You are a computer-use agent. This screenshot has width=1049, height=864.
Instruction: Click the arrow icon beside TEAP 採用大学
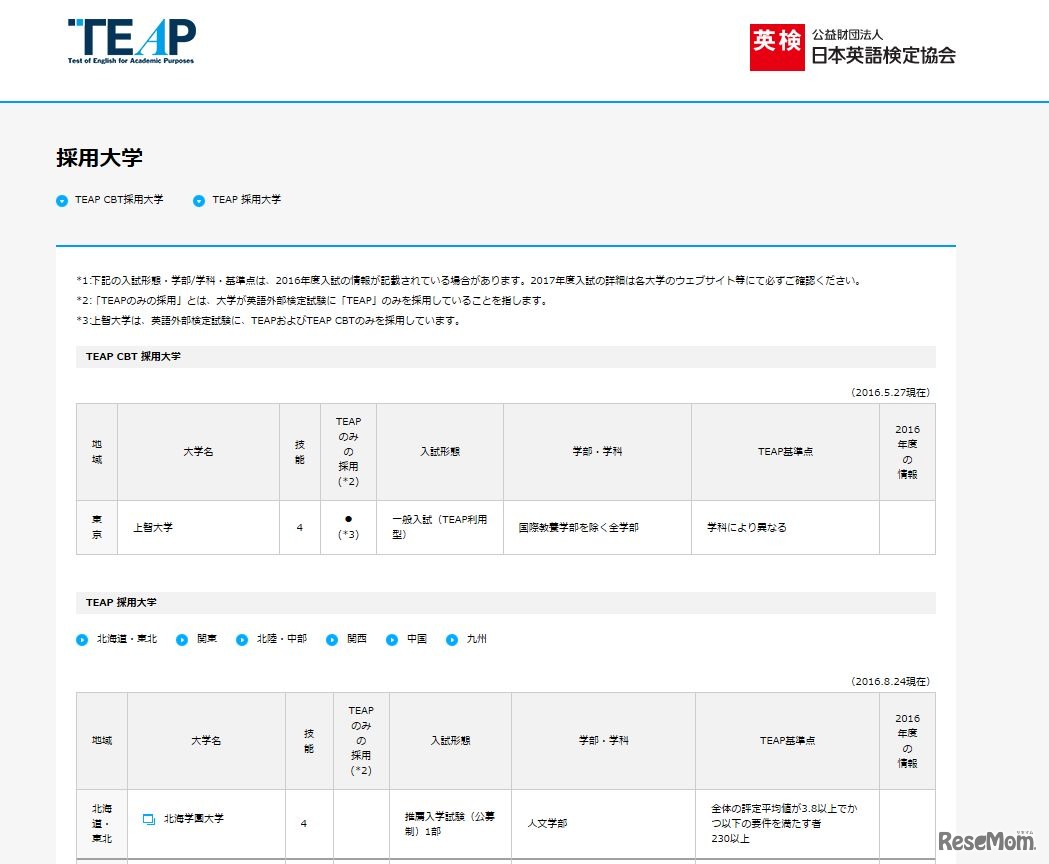(198, 200)
